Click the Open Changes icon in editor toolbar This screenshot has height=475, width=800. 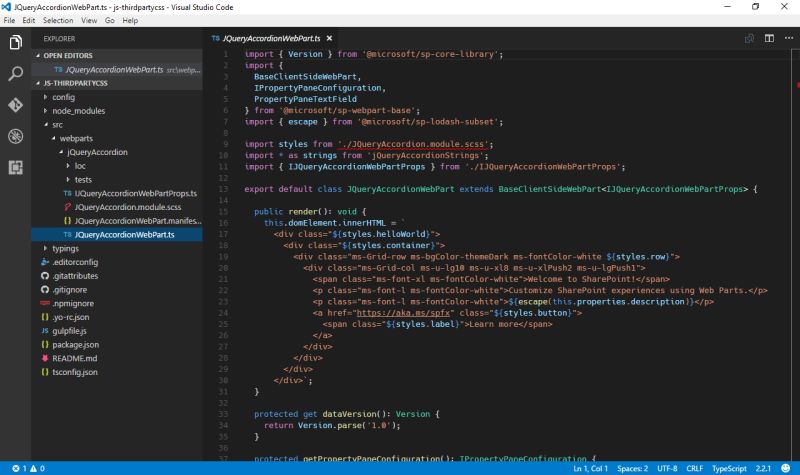(x=749, y=38)
